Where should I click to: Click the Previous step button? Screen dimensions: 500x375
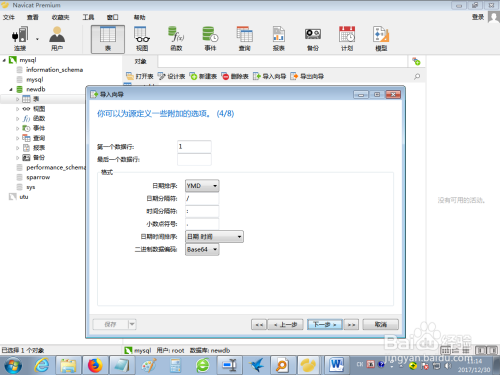pos(285,324)
